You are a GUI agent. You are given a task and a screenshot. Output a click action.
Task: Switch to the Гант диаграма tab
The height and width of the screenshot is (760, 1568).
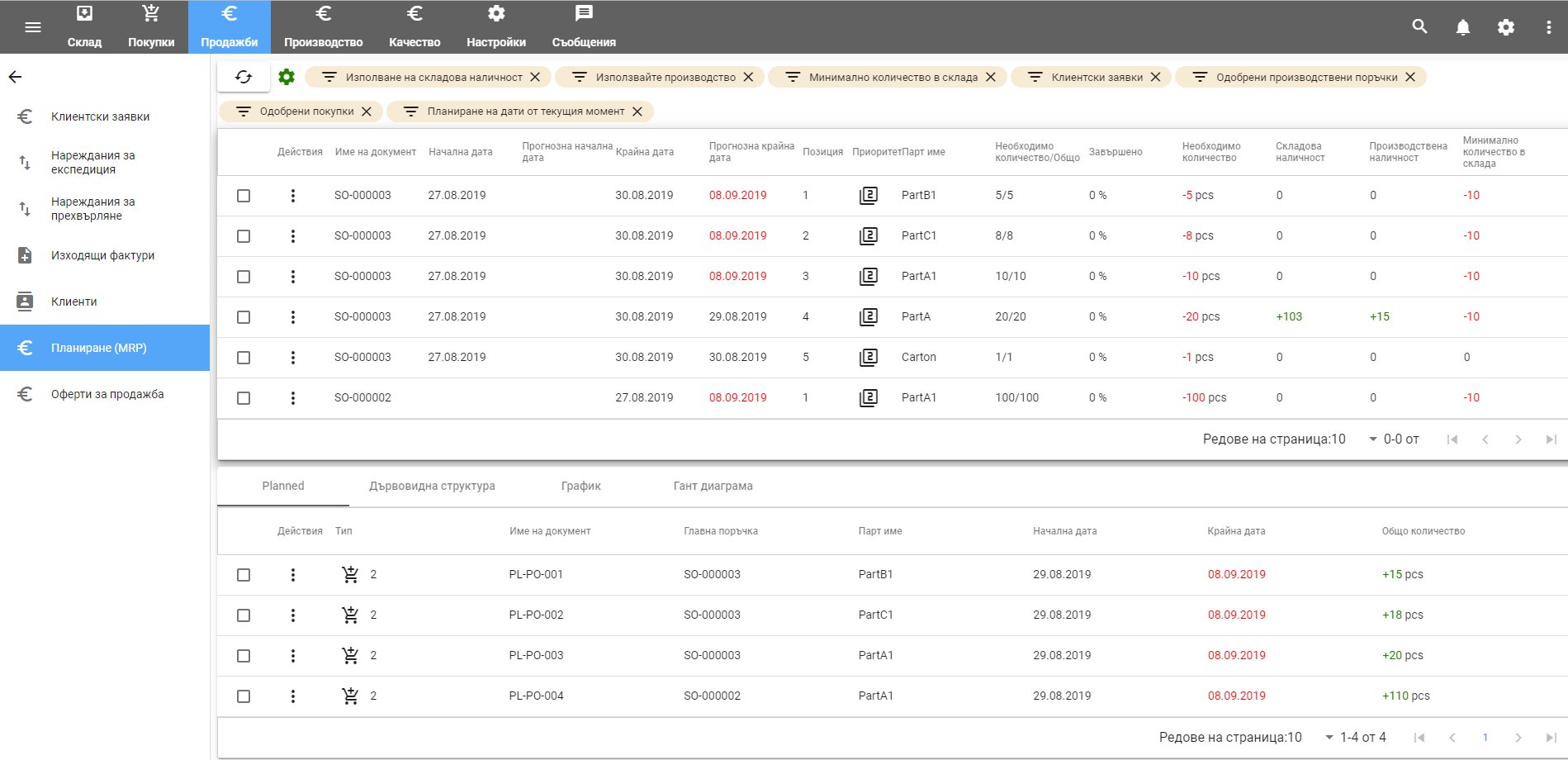pos(713,486)
